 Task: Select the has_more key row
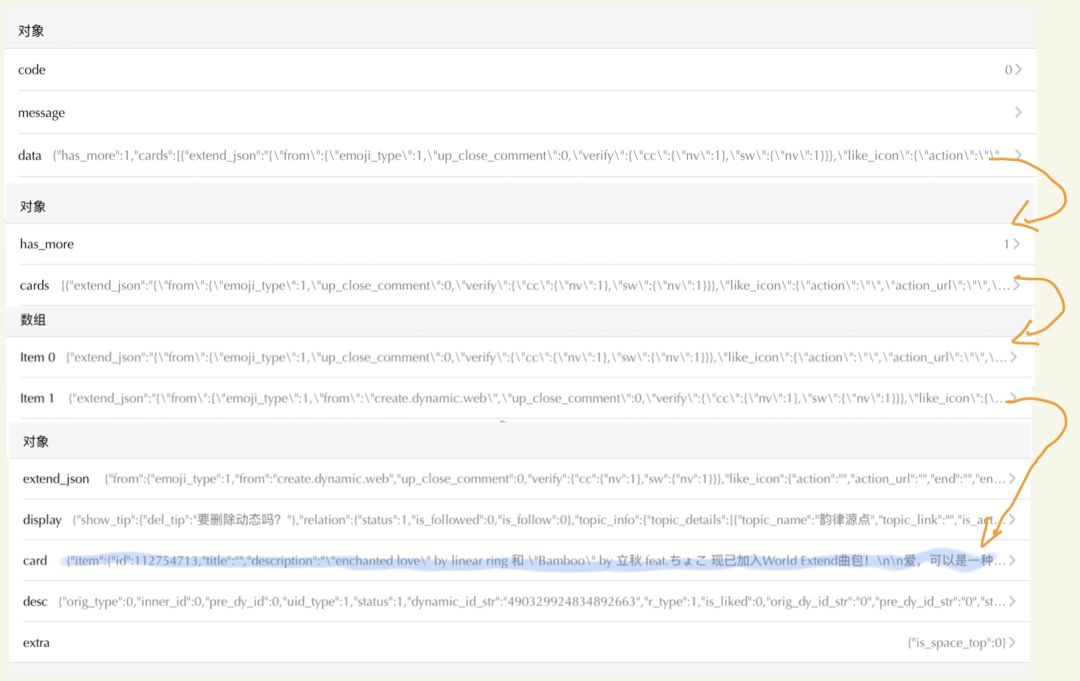(520, 244)
